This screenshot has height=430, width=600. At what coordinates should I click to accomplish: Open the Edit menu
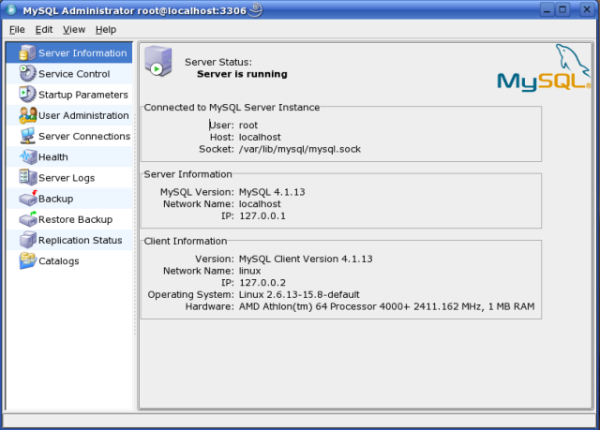[x=44, y=30]
